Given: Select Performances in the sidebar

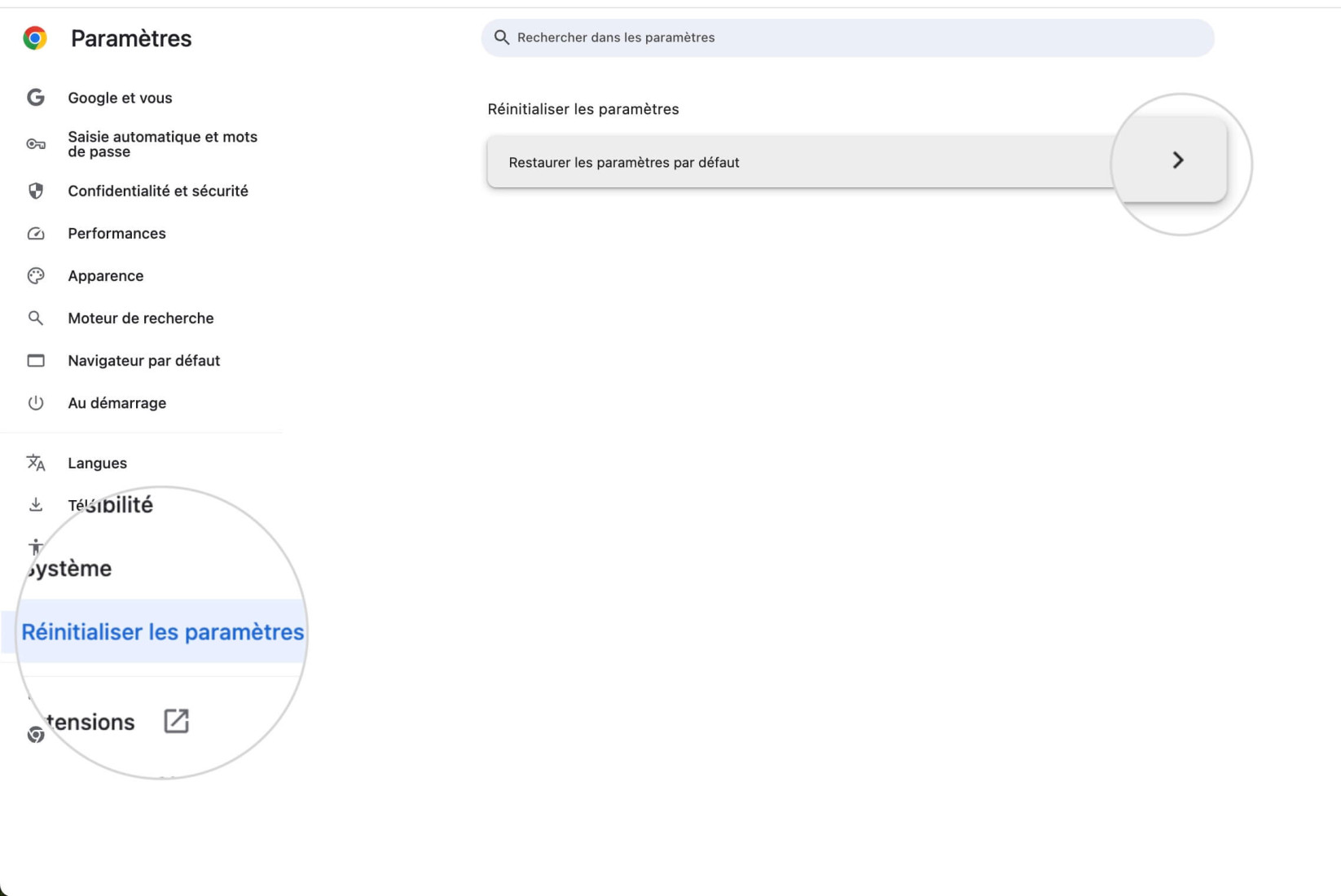Looking at the screenshot, I should (x=117, y=234).
